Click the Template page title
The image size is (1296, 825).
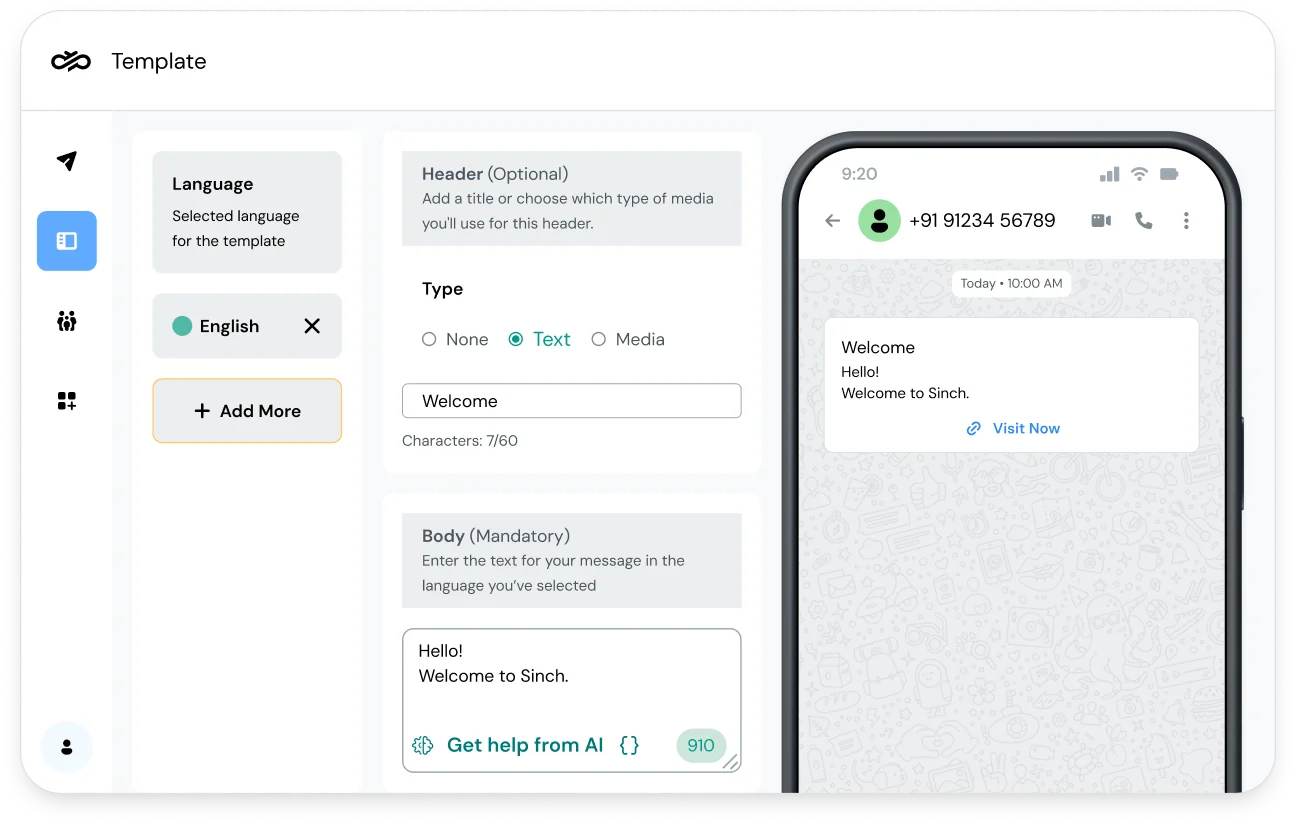pyautogui.click(x=159, y=61)
